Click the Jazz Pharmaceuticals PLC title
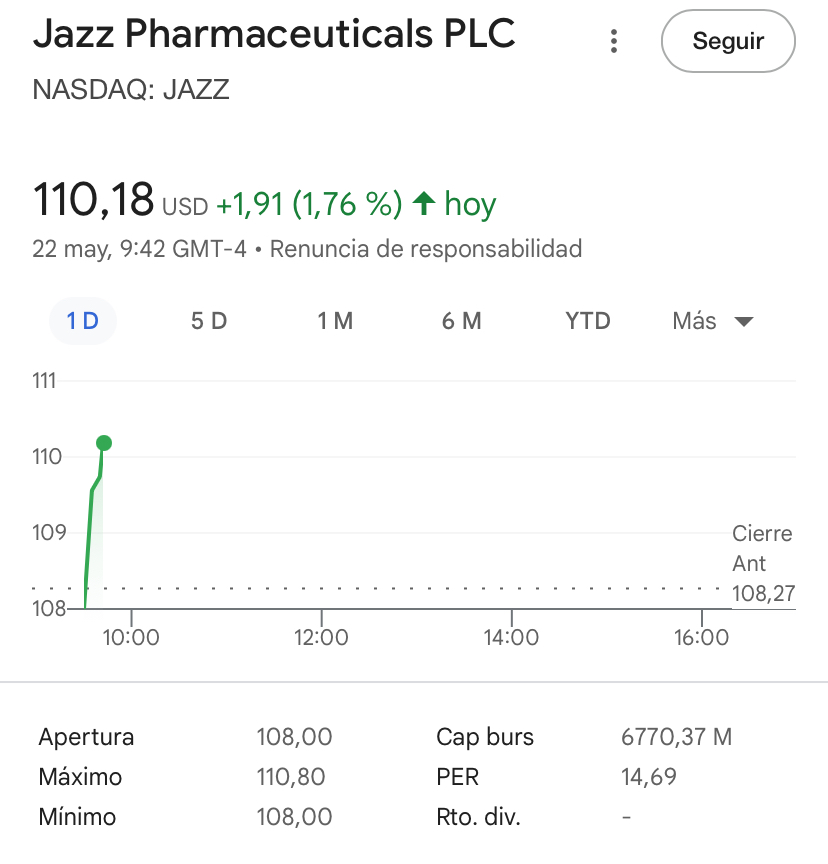This screenshot has height=864, width=828. (274, 34)
